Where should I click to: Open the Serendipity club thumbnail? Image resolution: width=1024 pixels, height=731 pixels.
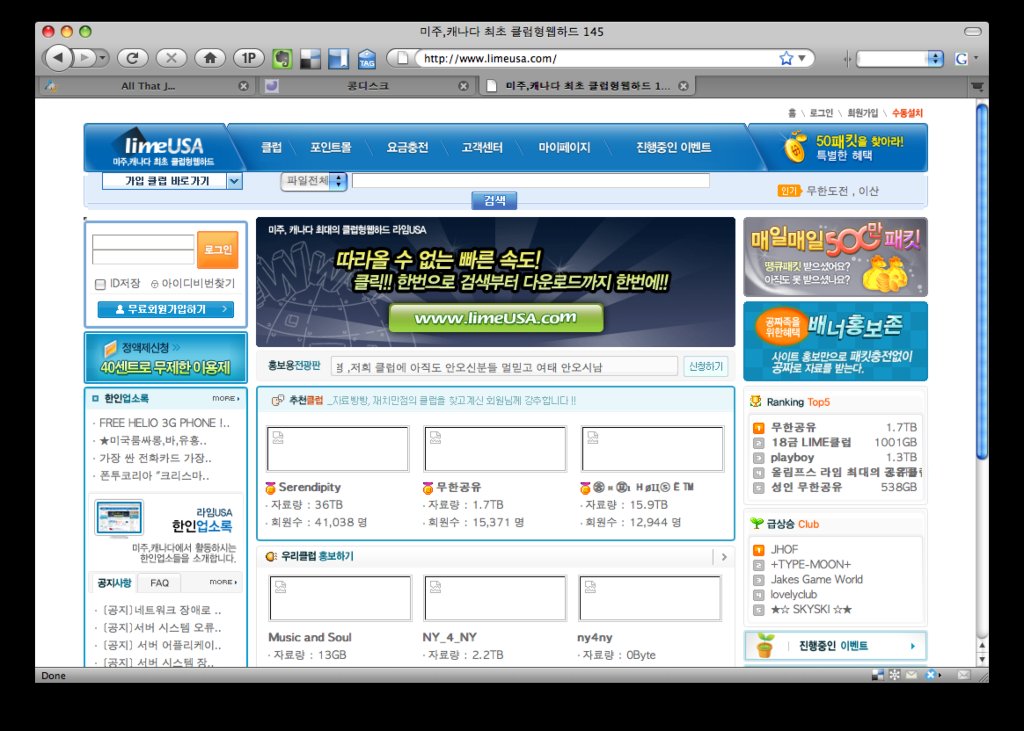tap(338, 449)
